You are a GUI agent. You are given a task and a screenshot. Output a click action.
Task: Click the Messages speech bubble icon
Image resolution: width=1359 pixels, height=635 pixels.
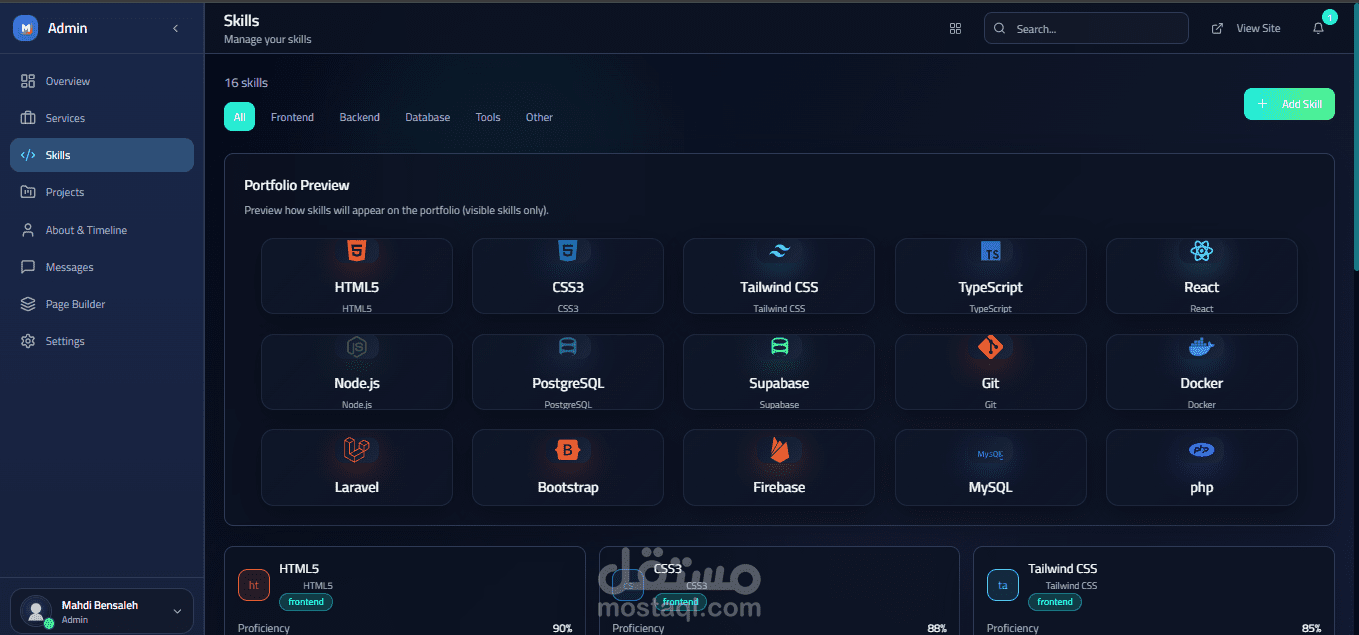tap(28, 267)
